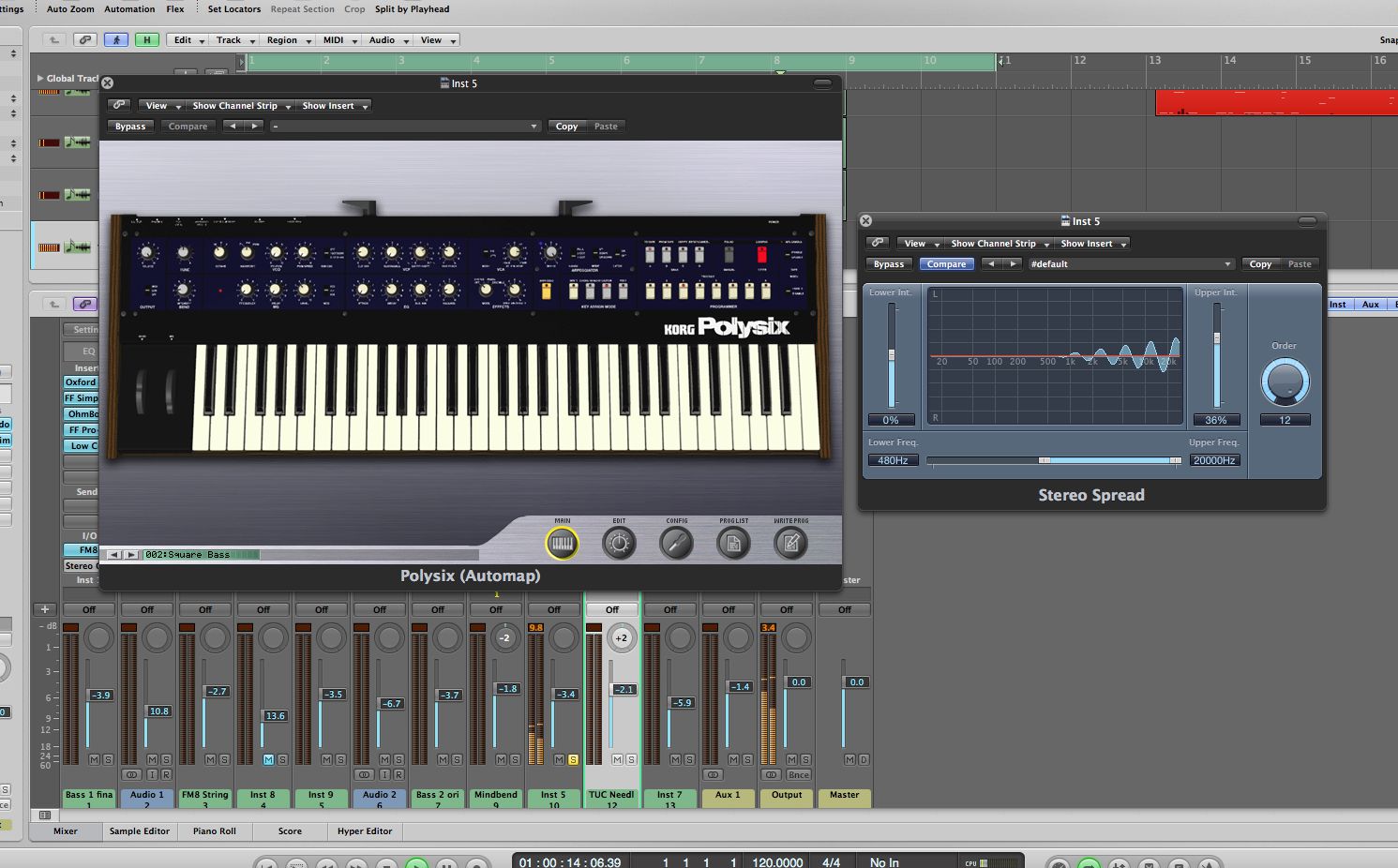This screenshot has height=868, width=1398.
Task: Open the EDIT page icon in Polysix
Action: coord(619,543)
